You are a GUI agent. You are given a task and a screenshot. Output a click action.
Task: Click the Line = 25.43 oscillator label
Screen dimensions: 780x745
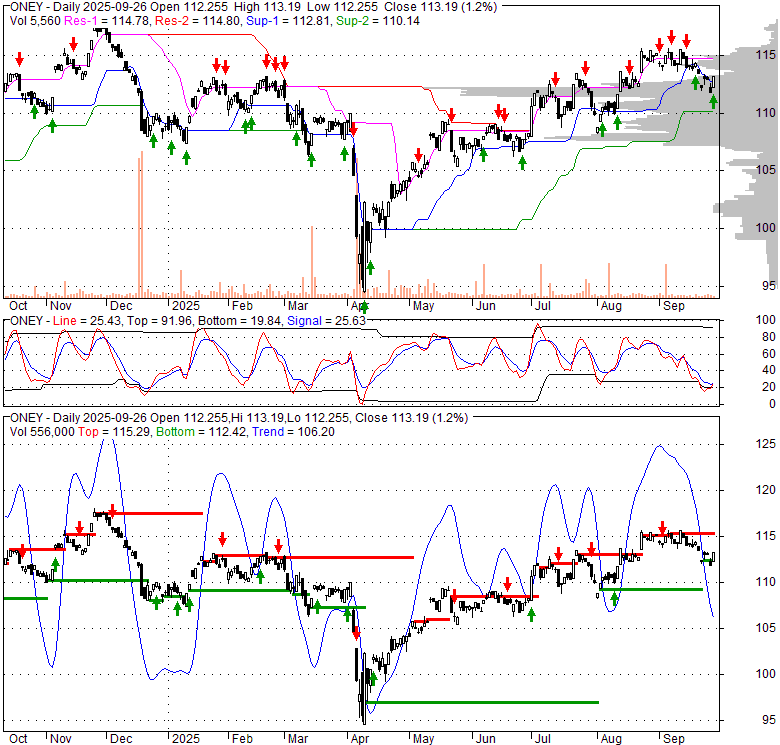[87, 321]
